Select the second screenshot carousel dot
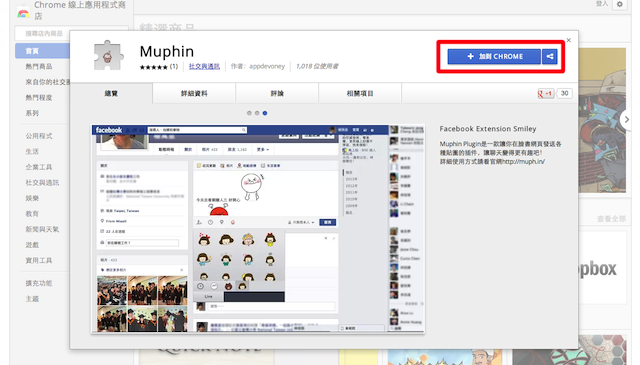 click(x=257, y=113)
